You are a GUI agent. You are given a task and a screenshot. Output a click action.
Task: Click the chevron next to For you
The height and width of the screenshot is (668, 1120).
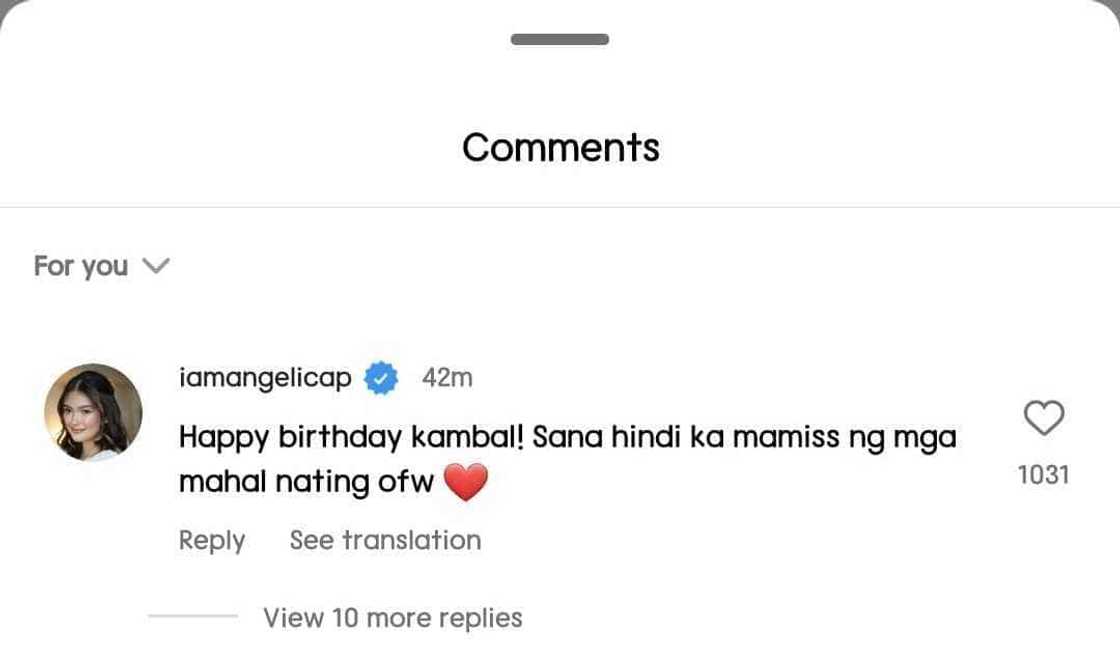point(156,266)
